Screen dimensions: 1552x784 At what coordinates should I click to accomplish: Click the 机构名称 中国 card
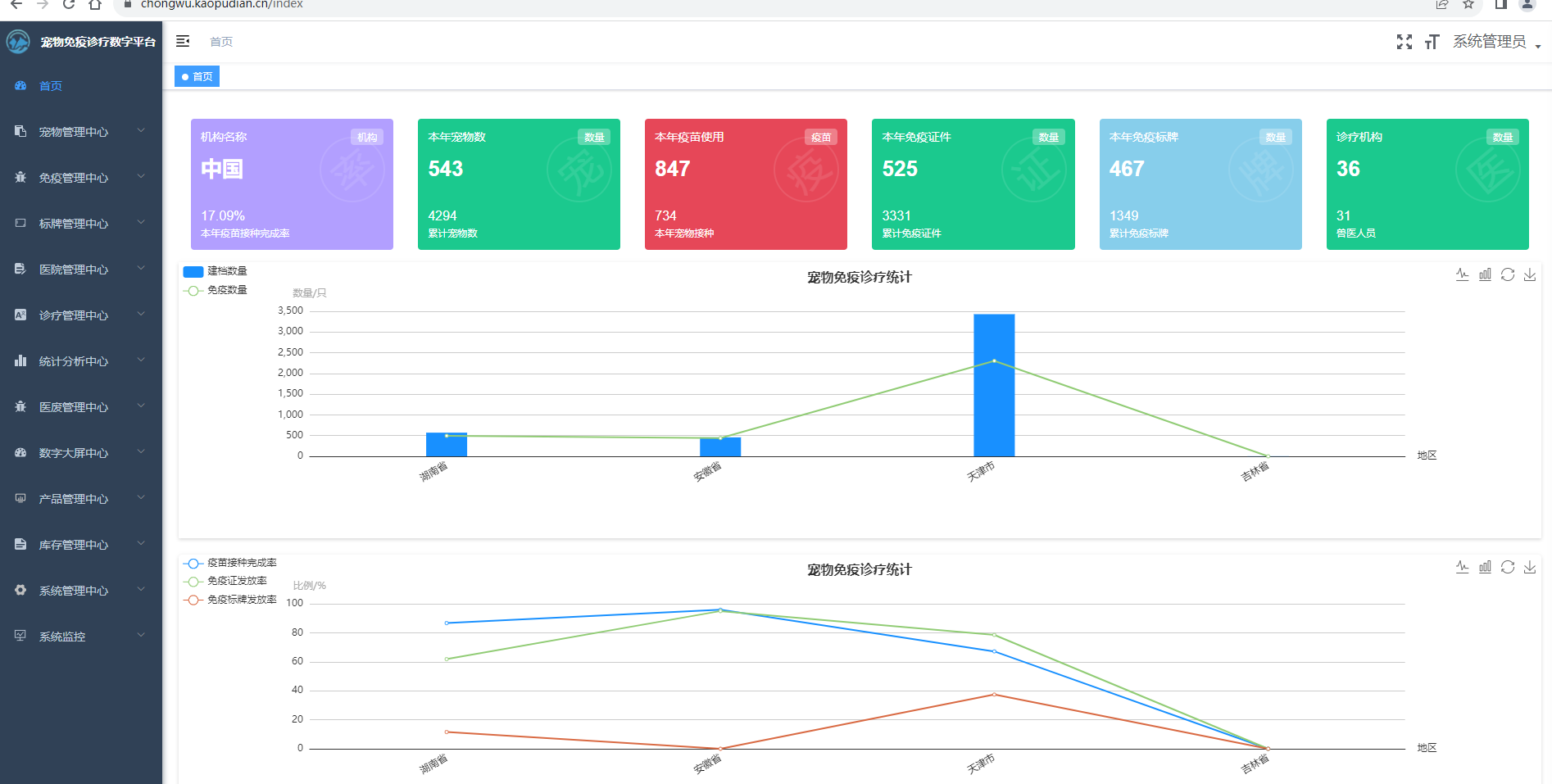292,184
